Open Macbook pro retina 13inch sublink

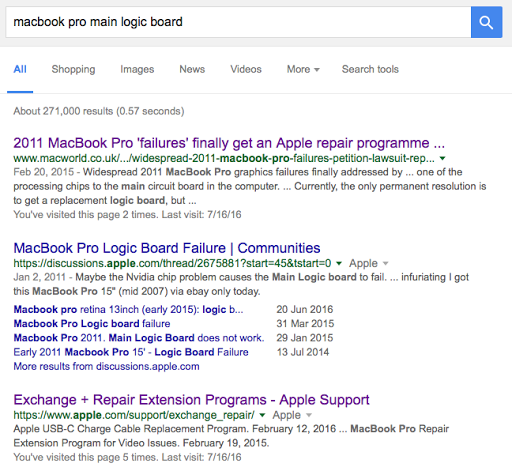tap(128, 309)
